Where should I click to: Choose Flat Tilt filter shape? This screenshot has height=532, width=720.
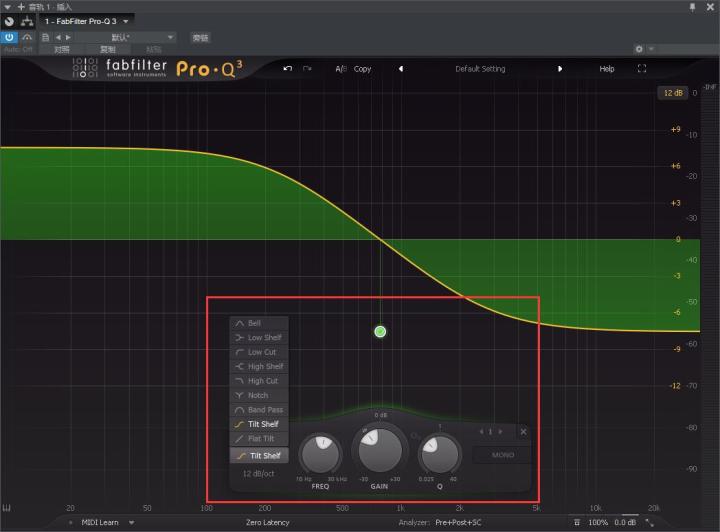pos(259,438)
